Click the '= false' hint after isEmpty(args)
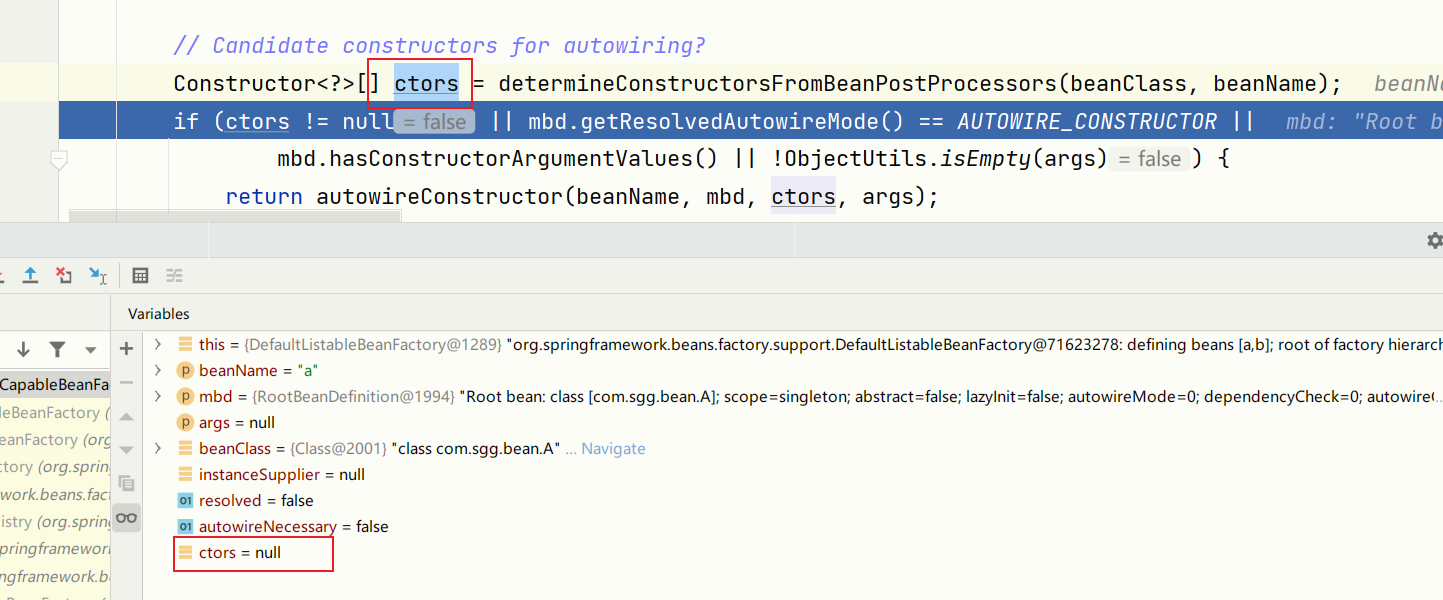1443x600 pixels. click(x=1149, y=159)
